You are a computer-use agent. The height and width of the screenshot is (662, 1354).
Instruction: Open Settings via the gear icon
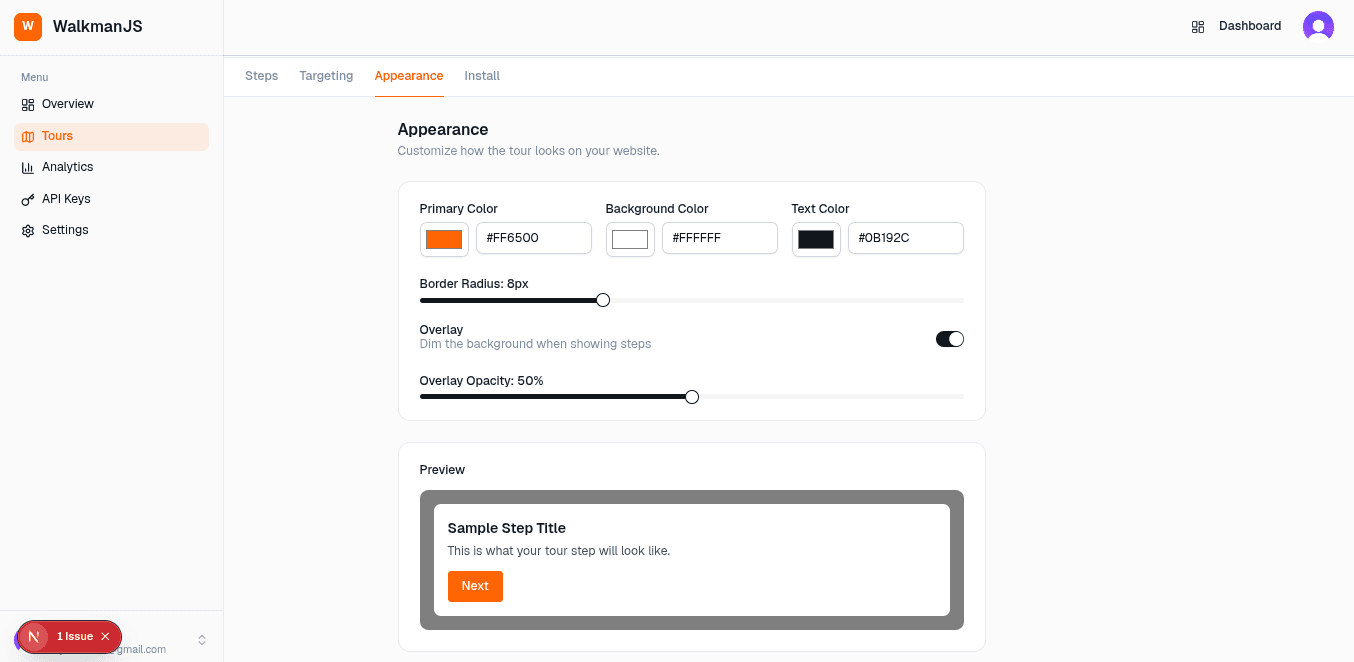point(28,230)
